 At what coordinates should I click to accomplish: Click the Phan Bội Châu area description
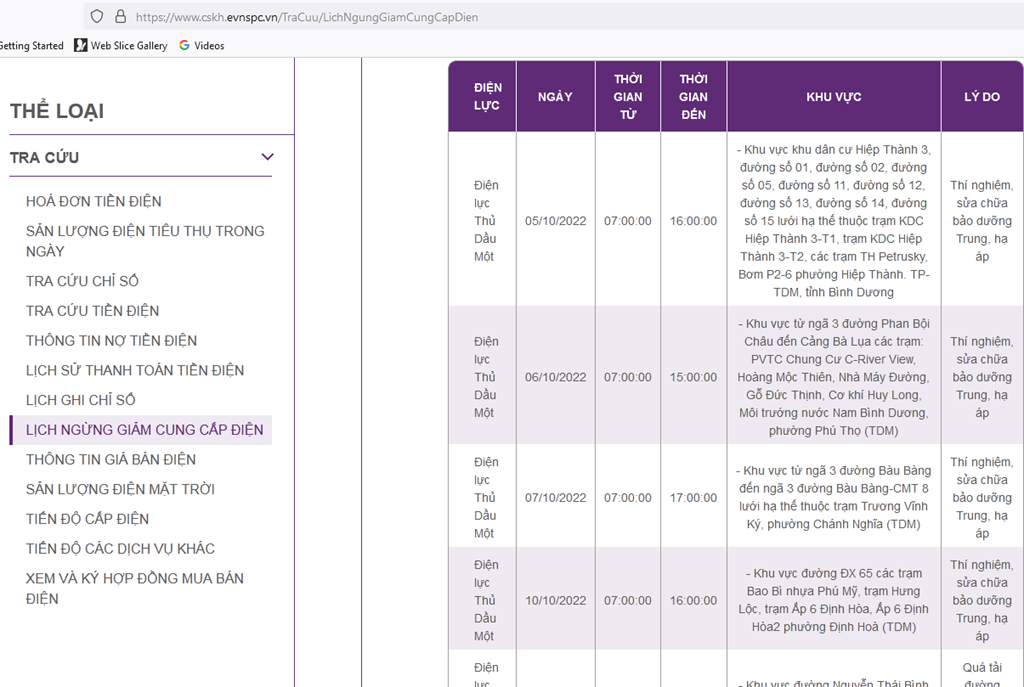point(833,377)
